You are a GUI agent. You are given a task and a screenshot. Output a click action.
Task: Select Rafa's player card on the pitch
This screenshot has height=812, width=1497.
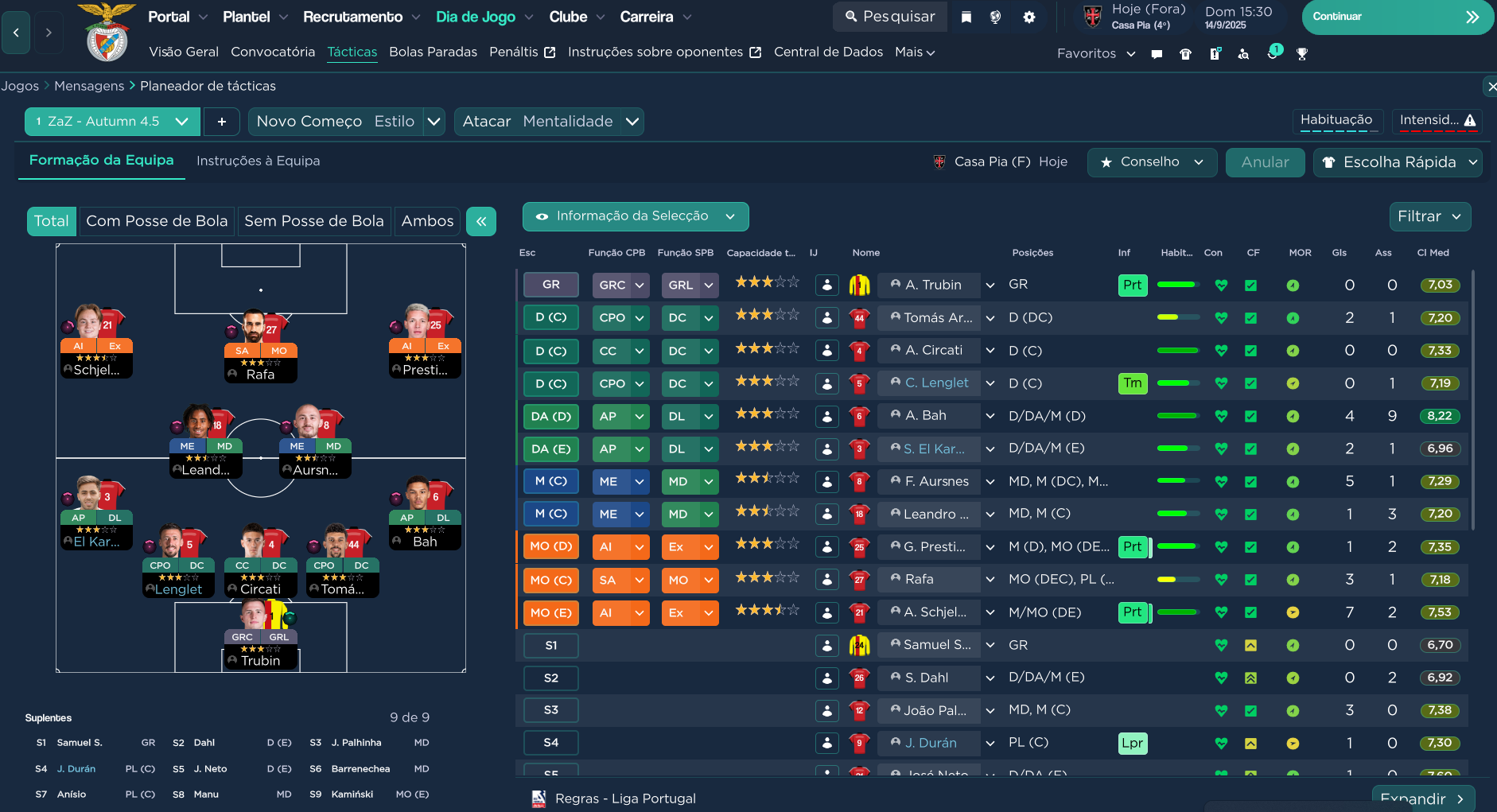click(260, 347)
